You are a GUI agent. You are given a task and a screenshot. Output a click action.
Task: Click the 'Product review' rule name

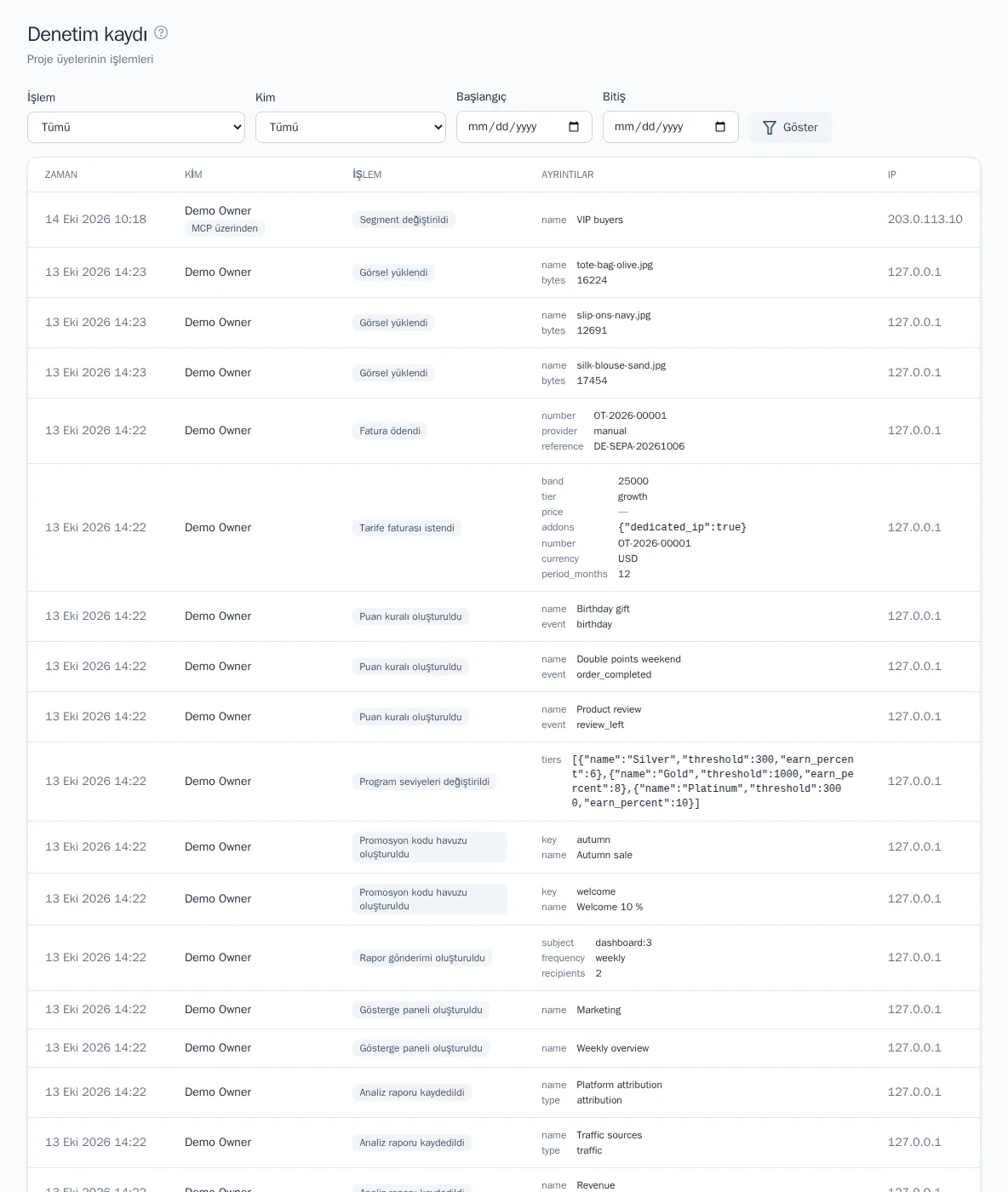(x=609, y=709)
